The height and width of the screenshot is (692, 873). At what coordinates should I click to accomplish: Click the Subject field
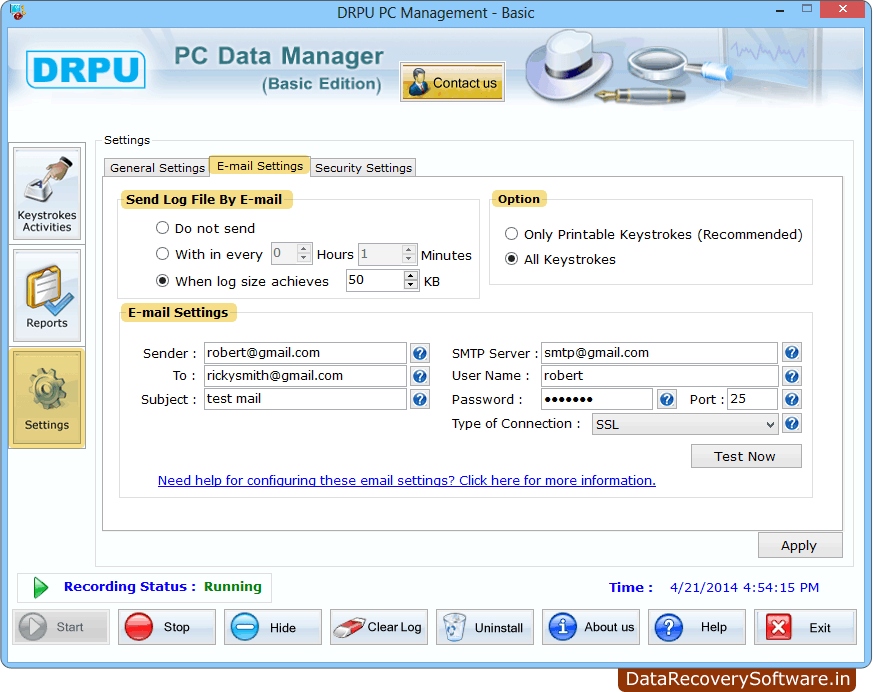(x=305, y=399)
